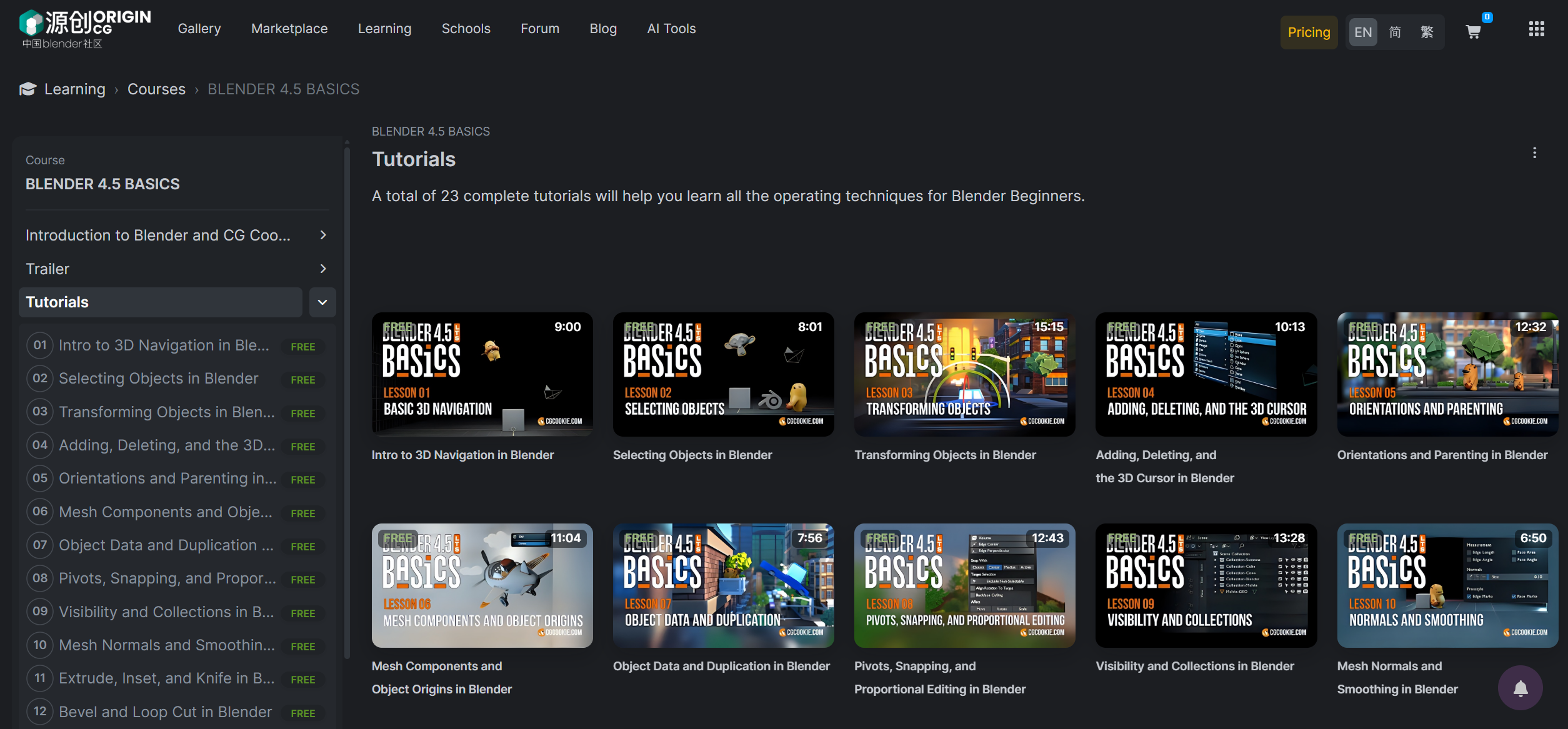Click the notification bell button

[x=1520, y=688]
